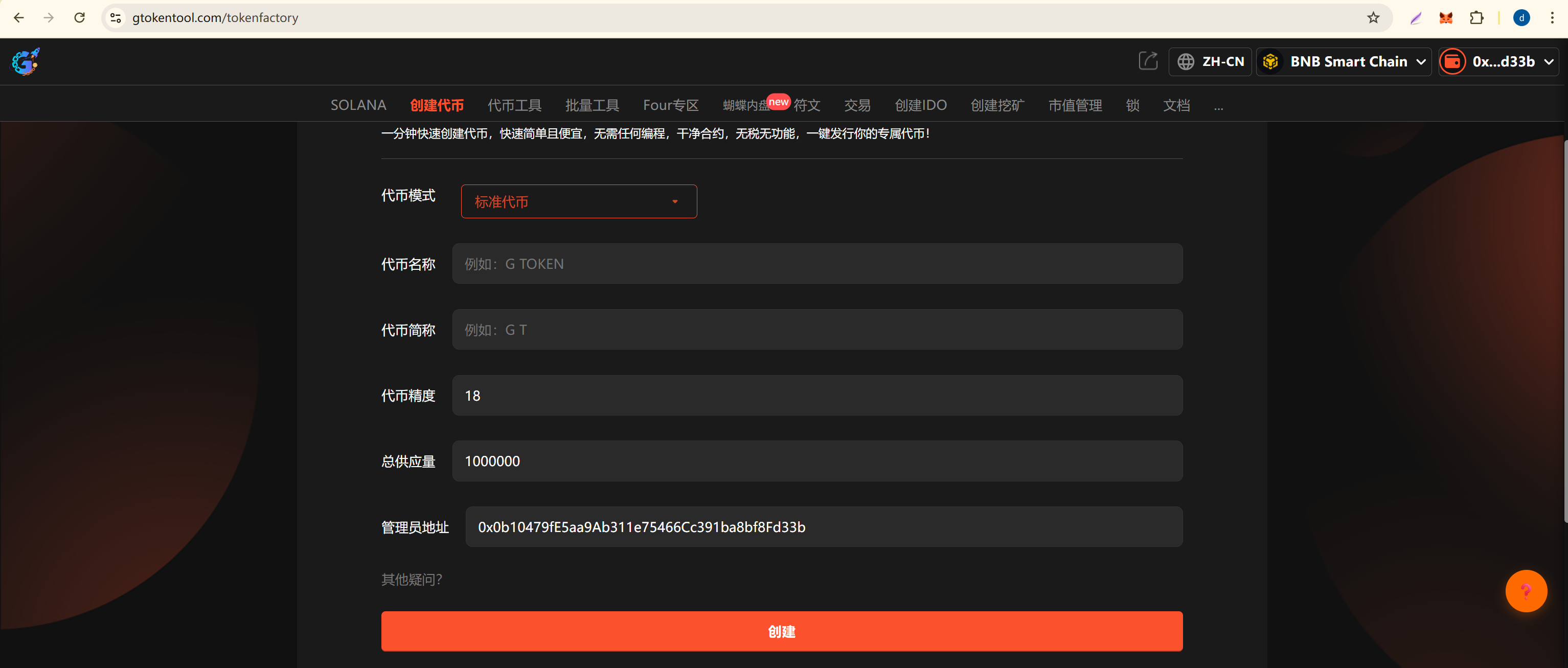Go back to the previous page

pos(19,18)
